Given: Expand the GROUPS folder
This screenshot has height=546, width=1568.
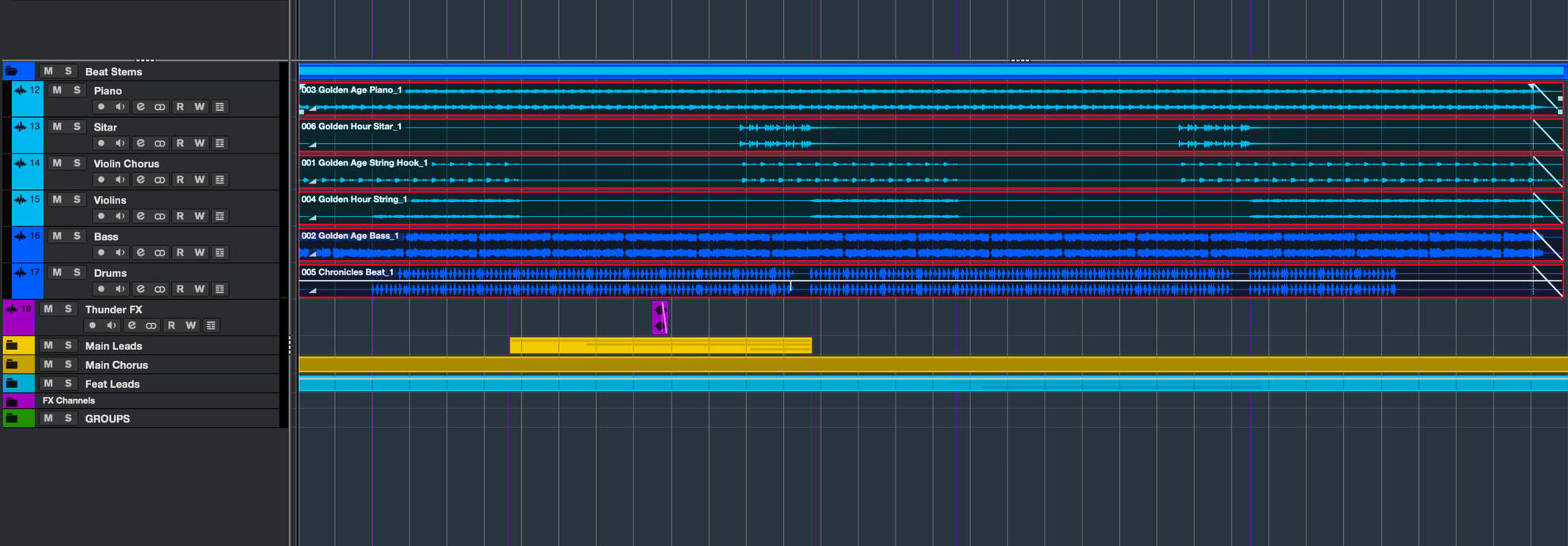Looking at the screenshot, I should [x=12, y=418].
